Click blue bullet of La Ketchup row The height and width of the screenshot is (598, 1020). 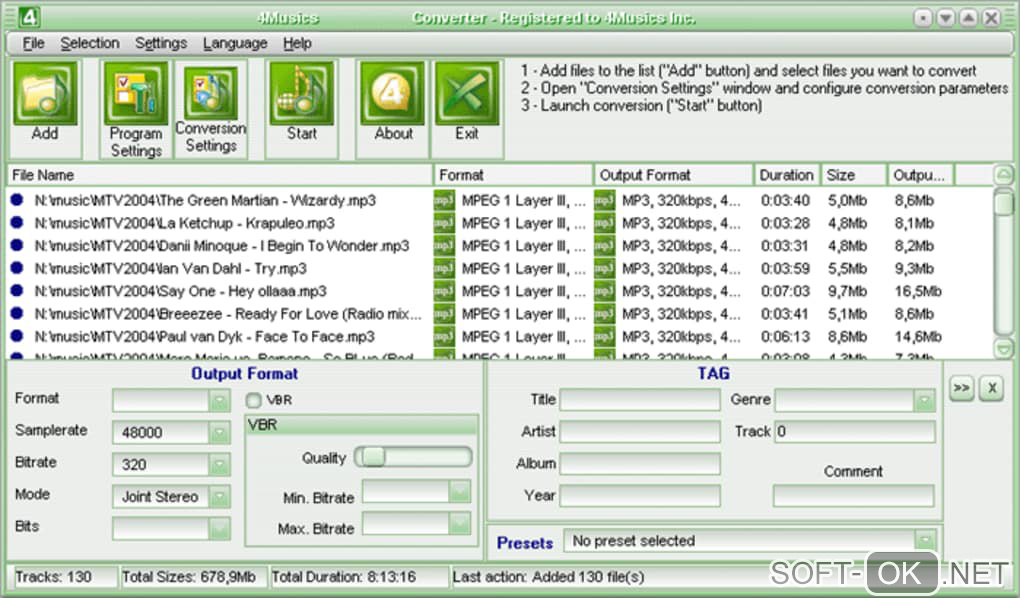(18, 223)
